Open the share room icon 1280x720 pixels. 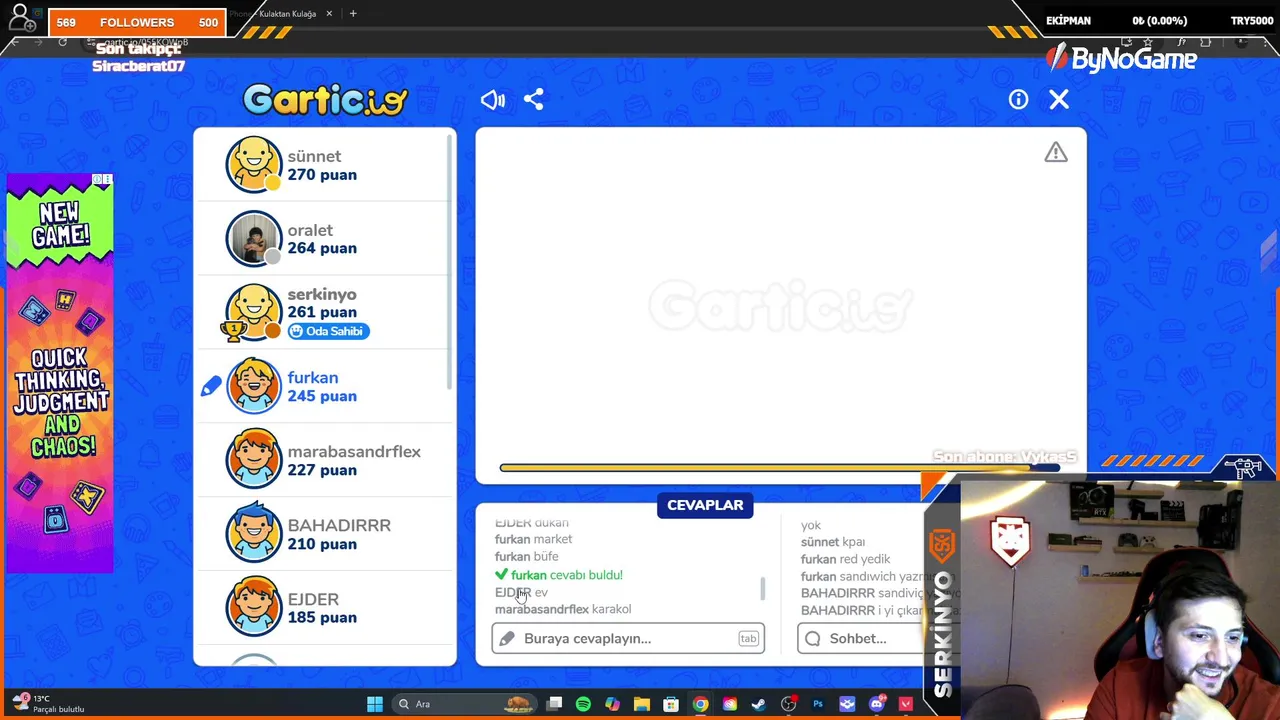click(x=534, y=99)
